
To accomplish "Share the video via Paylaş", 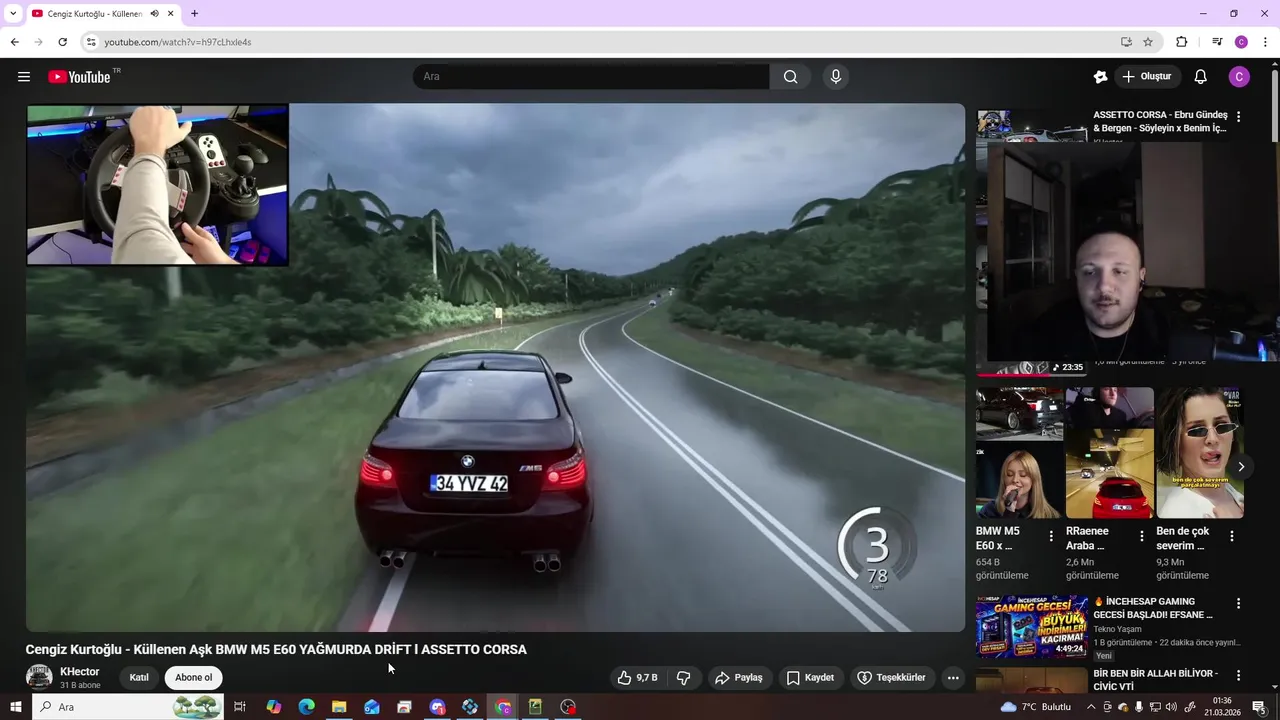I will (x=739, y=678).
